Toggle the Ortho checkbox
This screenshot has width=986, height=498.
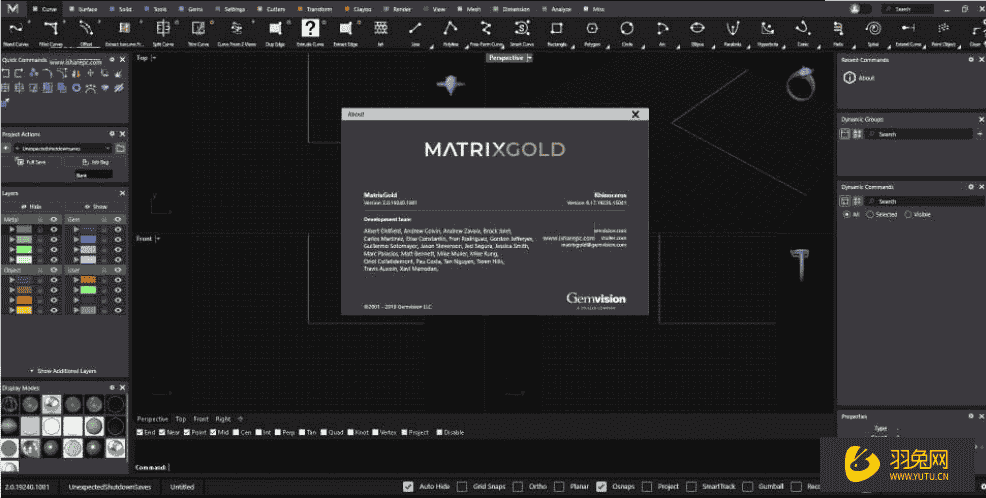[518, 487]
